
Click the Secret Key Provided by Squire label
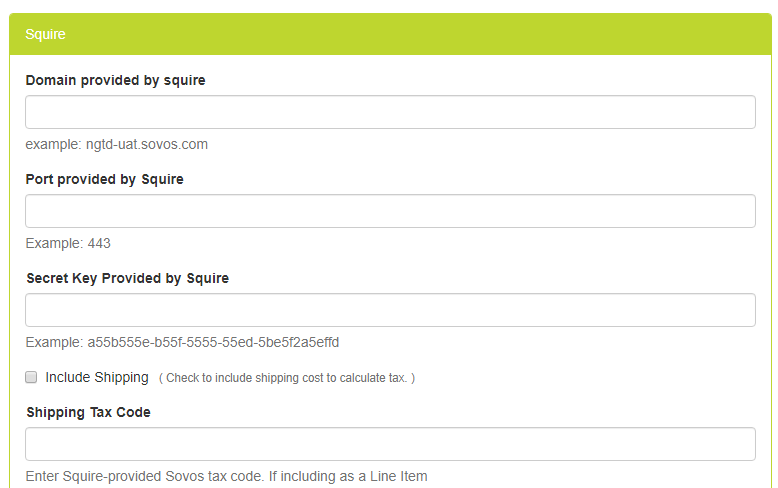click(127, 278)
